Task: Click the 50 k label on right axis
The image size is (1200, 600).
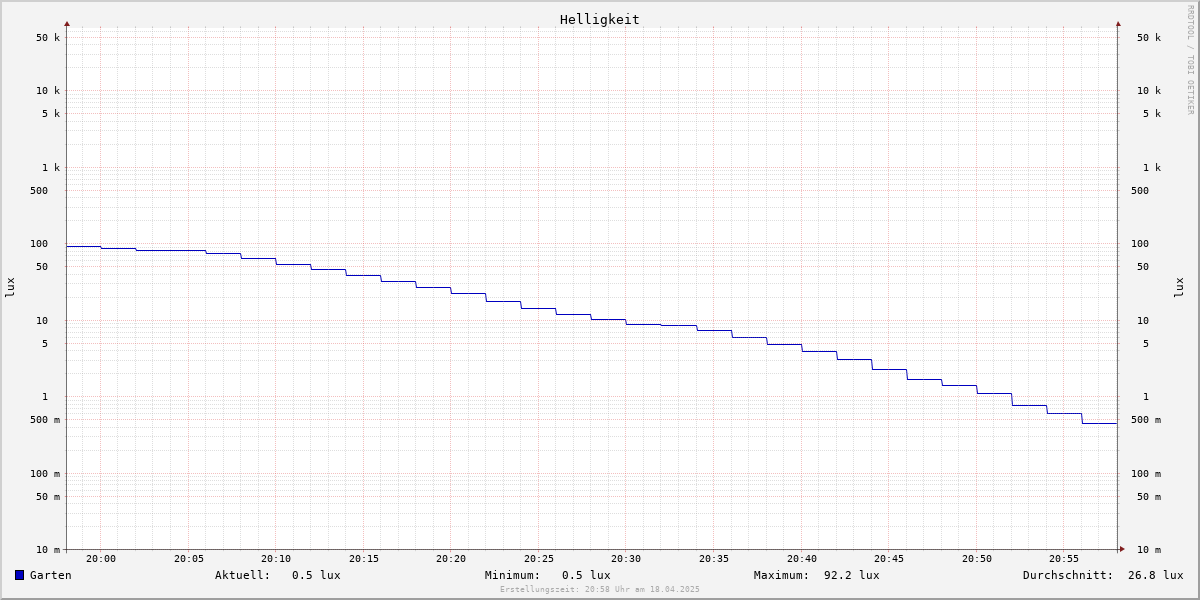Action: (x=1149, y=38)
